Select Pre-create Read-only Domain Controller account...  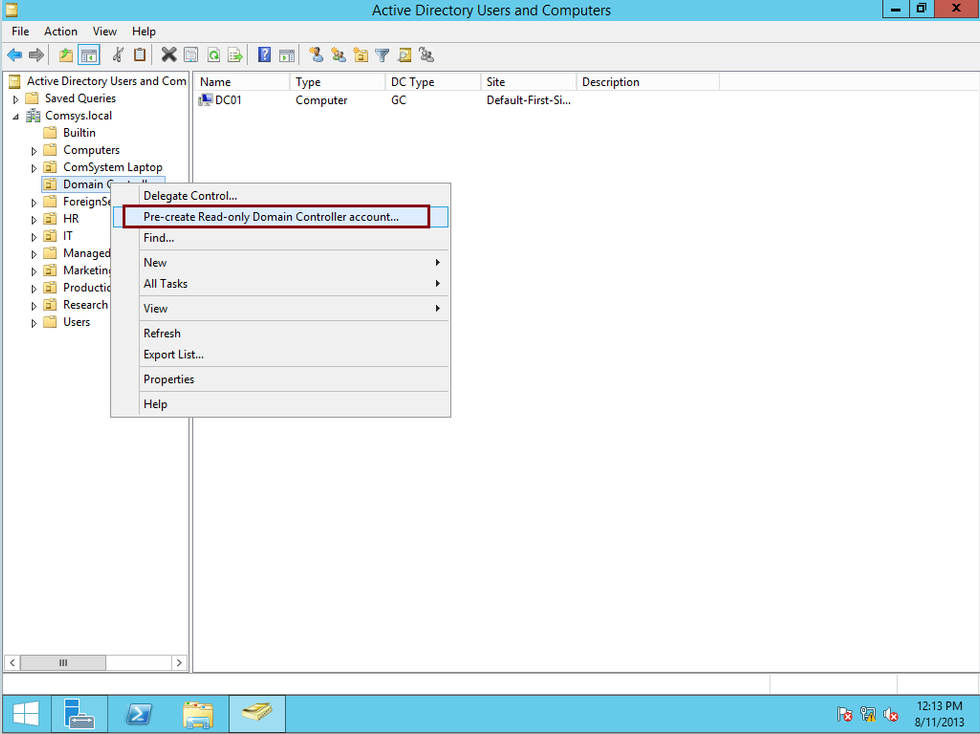tap(281, 217)
